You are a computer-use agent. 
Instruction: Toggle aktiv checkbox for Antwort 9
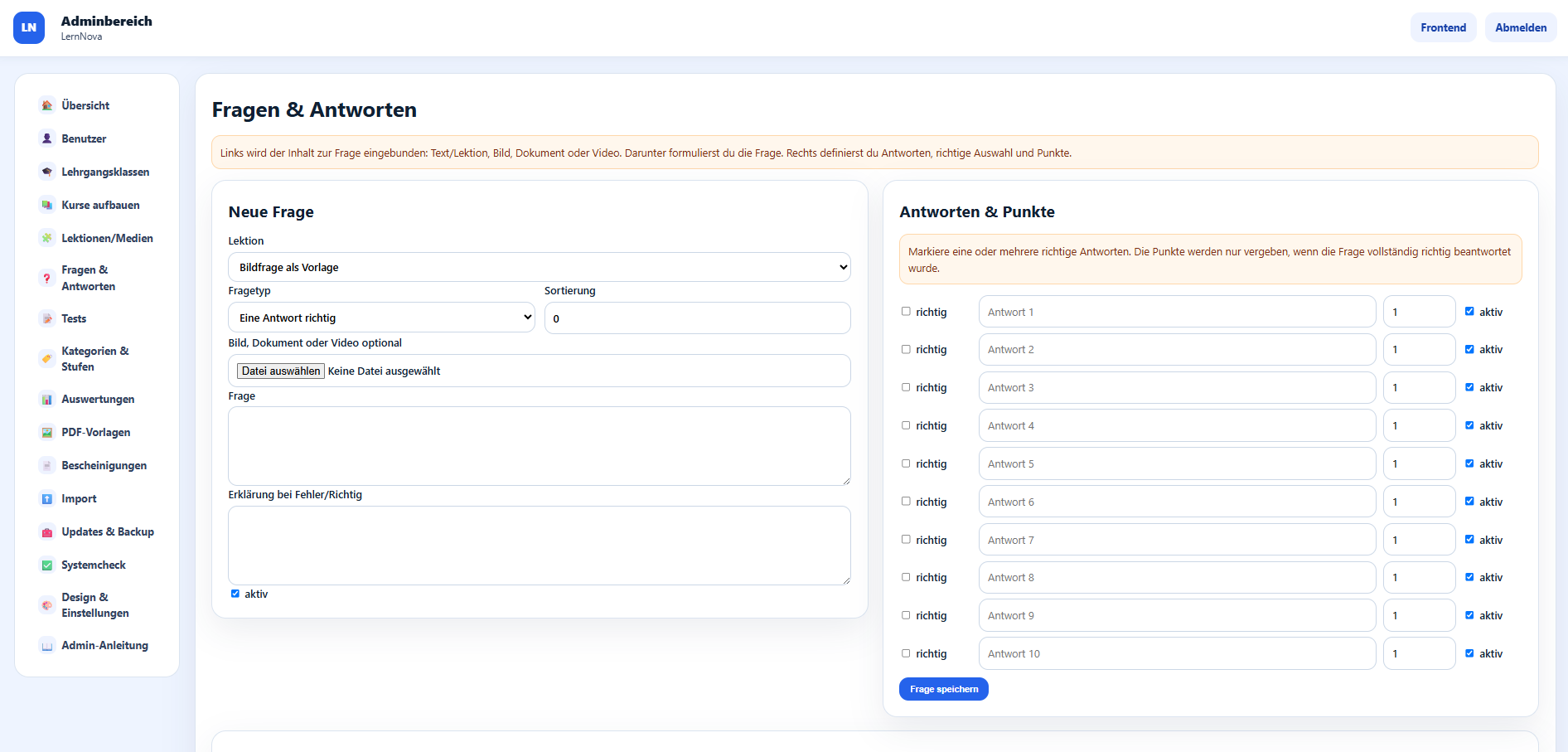(x=1469, y=615)
